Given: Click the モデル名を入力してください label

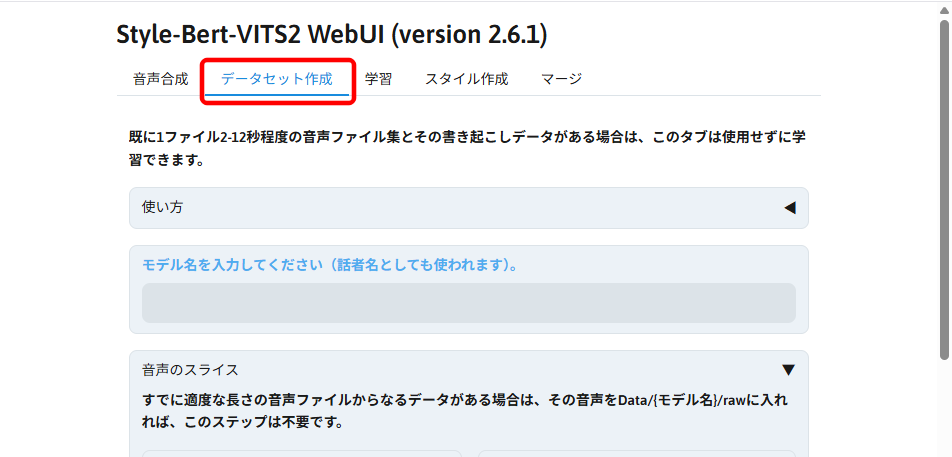Looking at the screenshot, I should point(330,265).
